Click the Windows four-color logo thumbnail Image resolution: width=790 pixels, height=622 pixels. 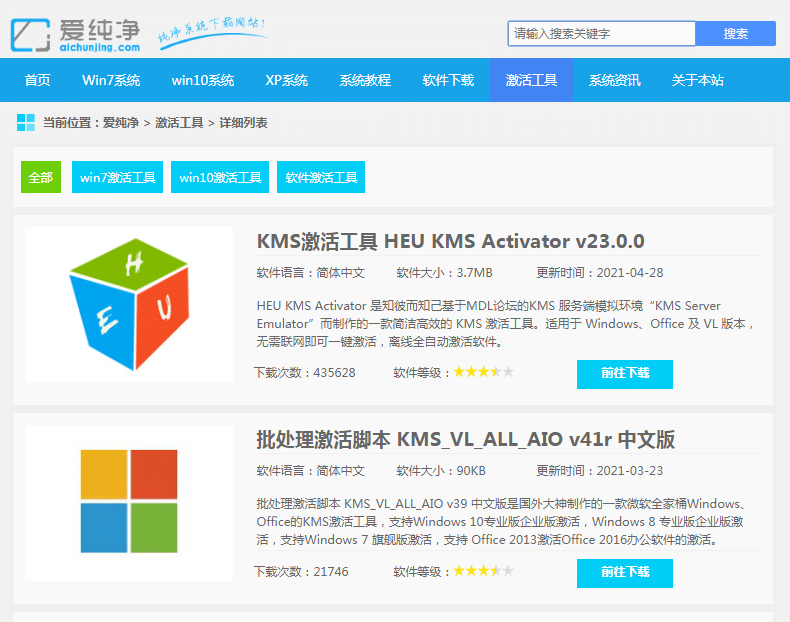pos(129,500)
